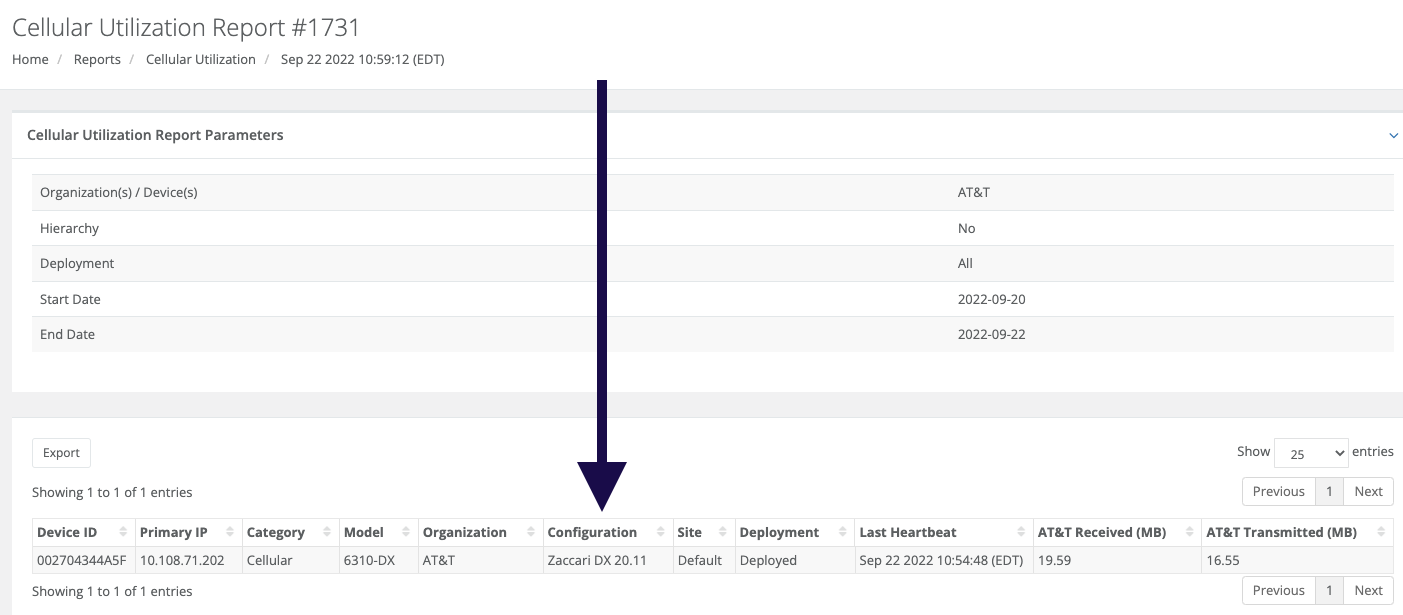This screenshot has height=615, width=1403.
Task: Select device row 002704344A5F
Action: pyautogui.click(x=713, y=560)
